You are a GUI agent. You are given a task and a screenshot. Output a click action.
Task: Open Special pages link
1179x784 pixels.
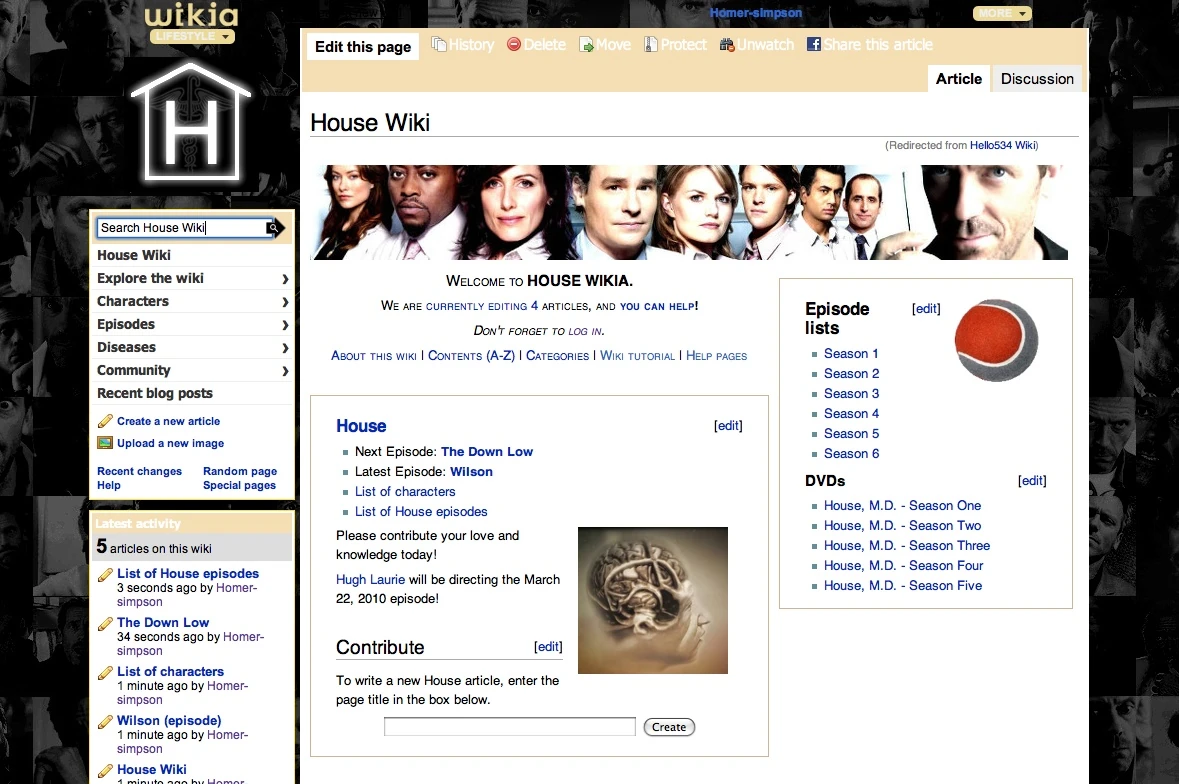(239, 486)
